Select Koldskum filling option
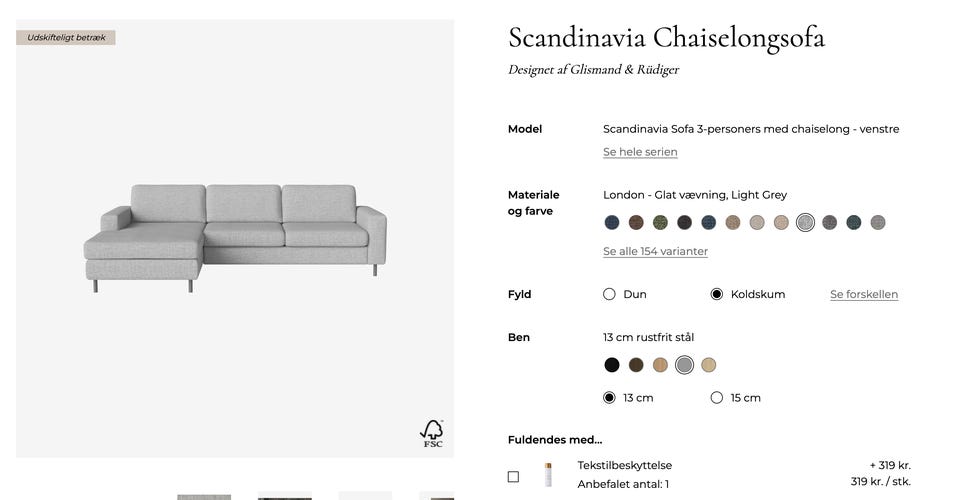The height and width of the screenshot is (500, 960). click(716, 294)
